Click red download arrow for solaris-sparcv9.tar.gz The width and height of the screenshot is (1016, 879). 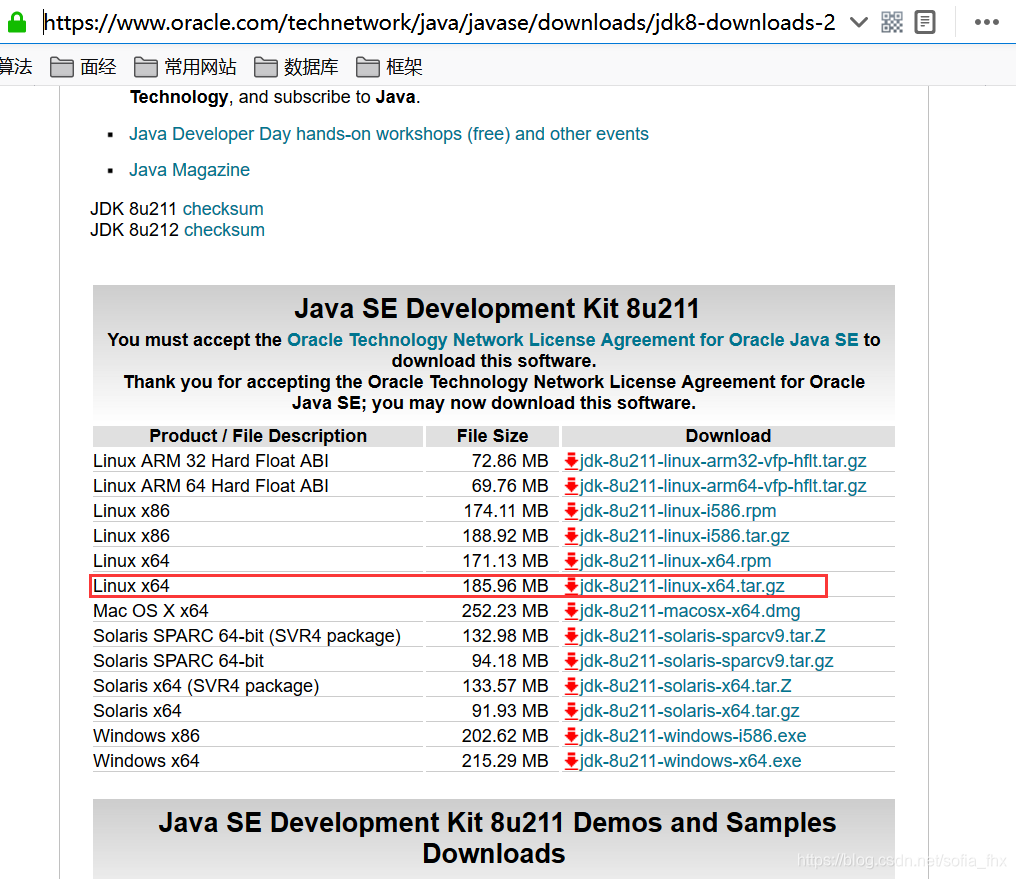click(571, 661)
